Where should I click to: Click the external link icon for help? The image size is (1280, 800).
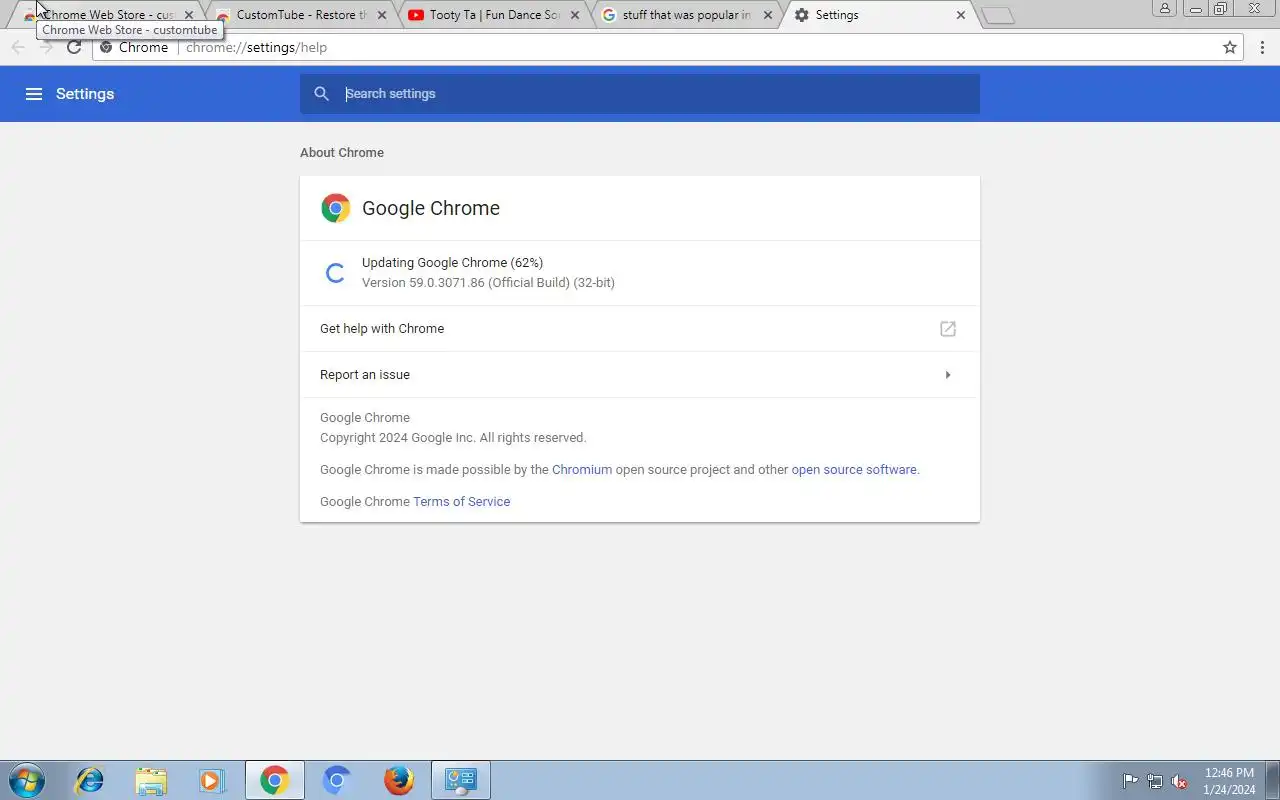click(948, 328)
